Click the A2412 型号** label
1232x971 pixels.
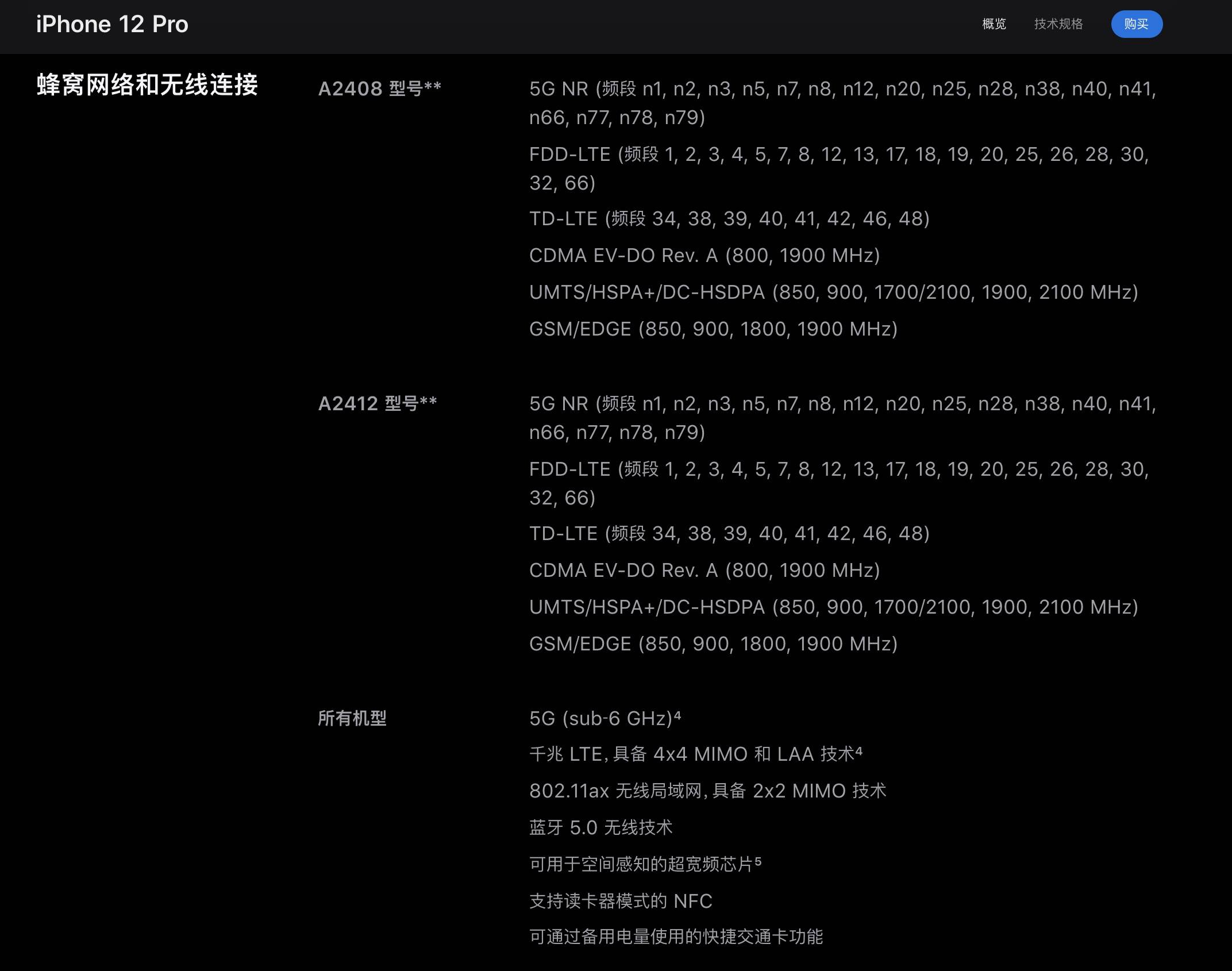(378, 403)
